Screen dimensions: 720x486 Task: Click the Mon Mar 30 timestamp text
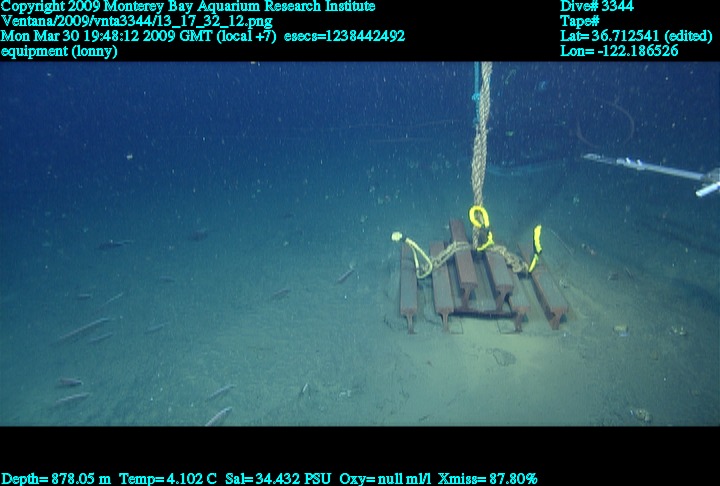click(x=140, y=36)
